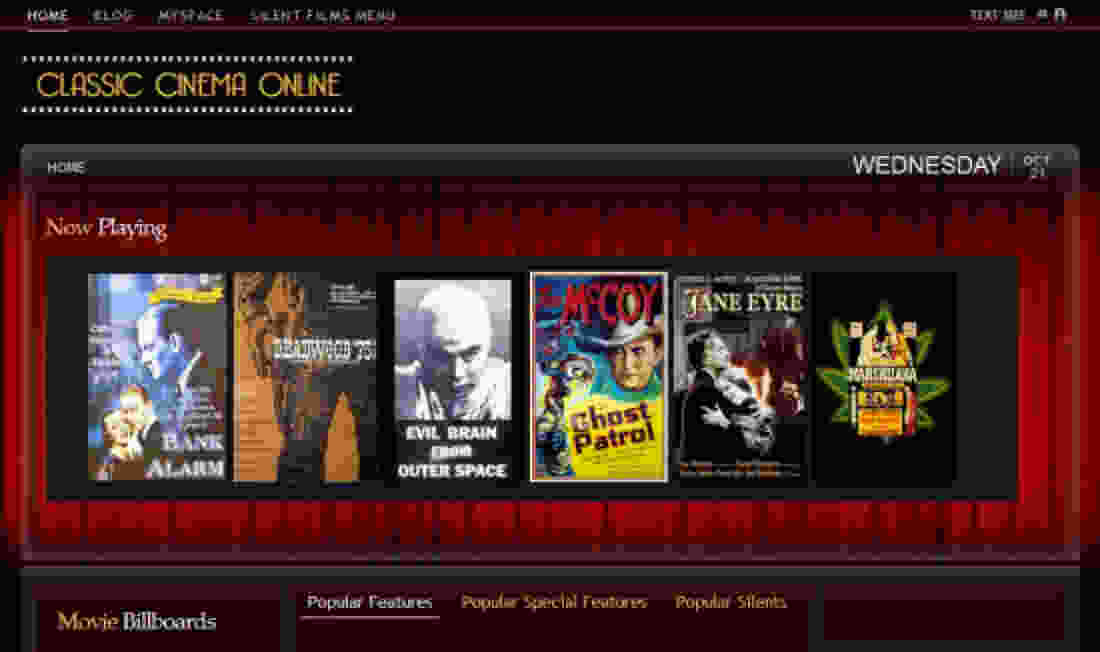Open the Marihuana leaf movie poster

(x=885, y=379)
